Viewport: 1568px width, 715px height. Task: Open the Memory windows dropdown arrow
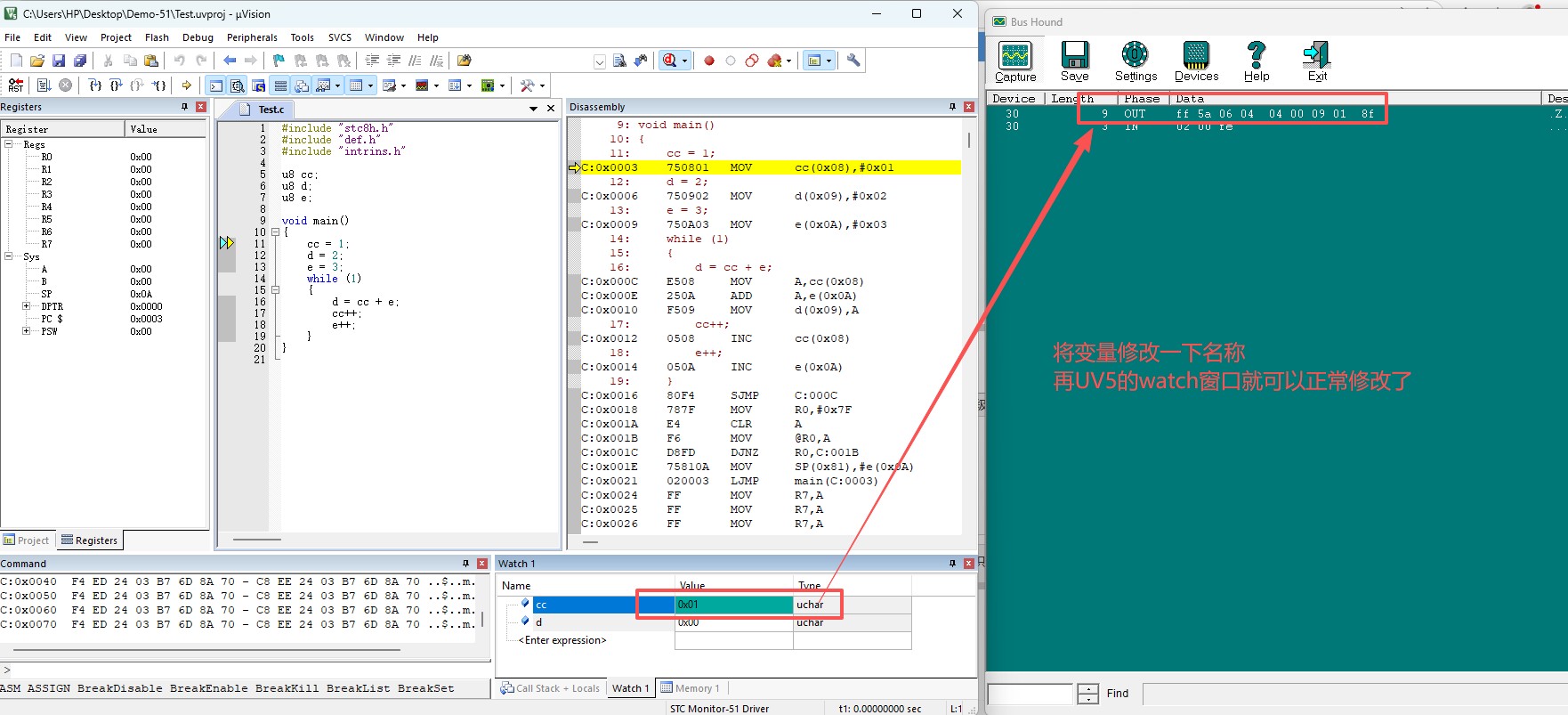coord(370,86)
